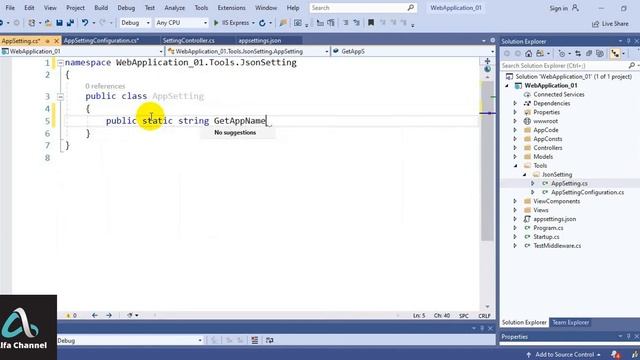Click the IIS Express run label

point(235,23)
